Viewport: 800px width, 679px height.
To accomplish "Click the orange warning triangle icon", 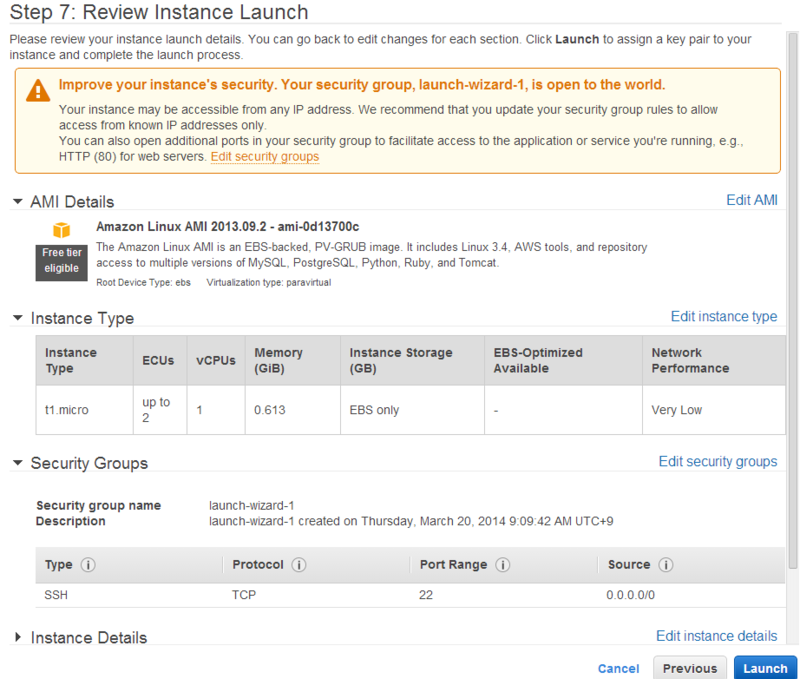I will (x=38, y=91).
